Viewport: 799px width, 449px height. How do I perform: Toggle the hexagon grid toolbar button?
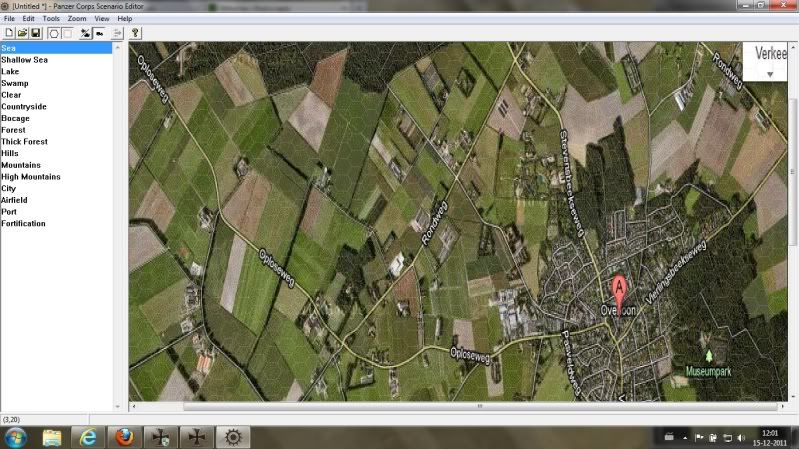pyautogui.click(x=54, y=33)
